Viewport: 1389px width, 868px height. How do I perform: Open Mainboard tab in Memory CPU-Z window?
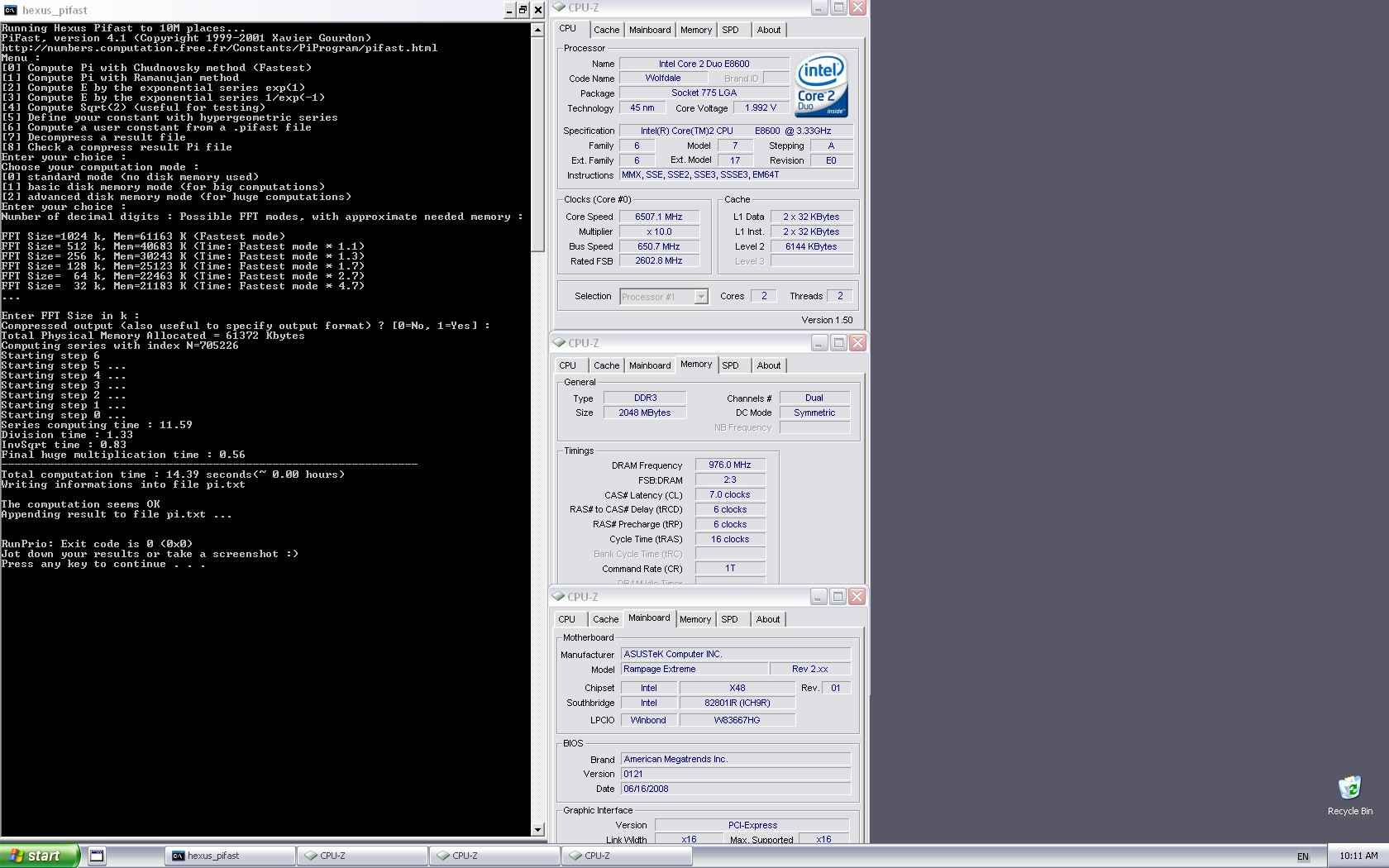[x=650, y=365]
